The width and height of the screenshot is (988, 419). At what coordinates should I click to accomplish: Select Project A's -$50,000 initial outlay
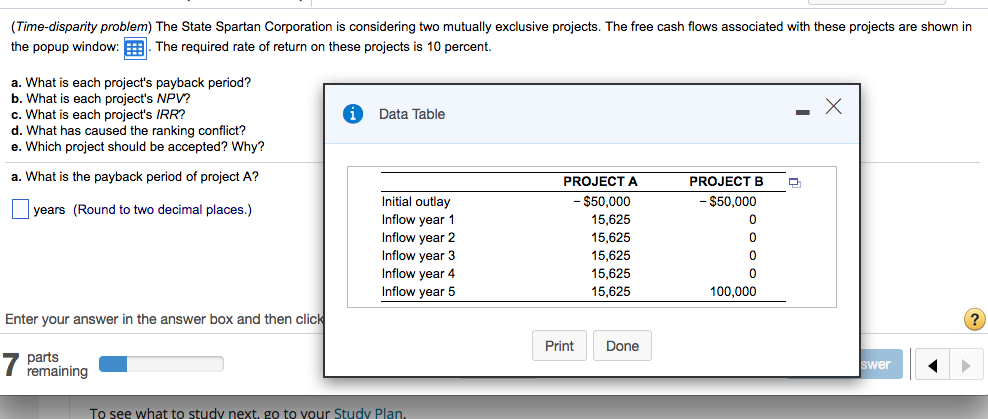pos(602,202)
